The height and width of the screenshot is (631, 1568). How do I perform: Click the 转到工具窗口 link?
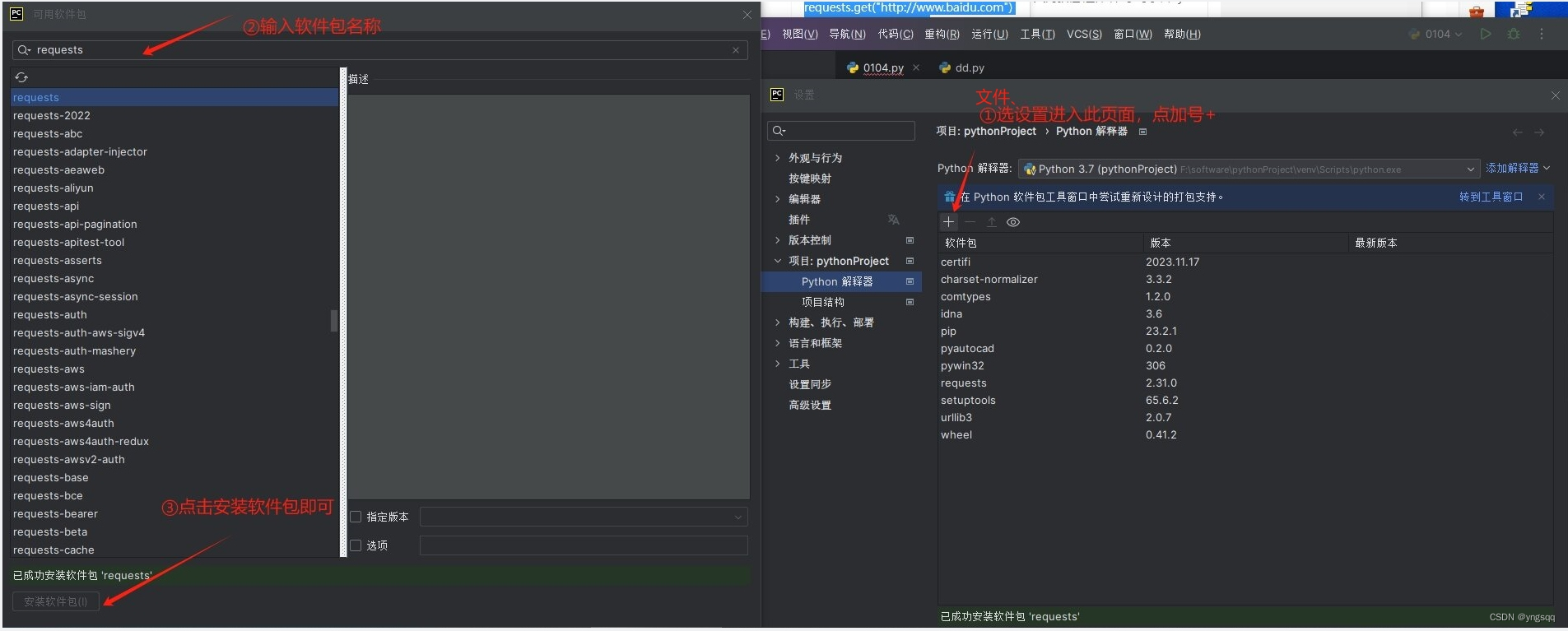tap(1491, 197)
